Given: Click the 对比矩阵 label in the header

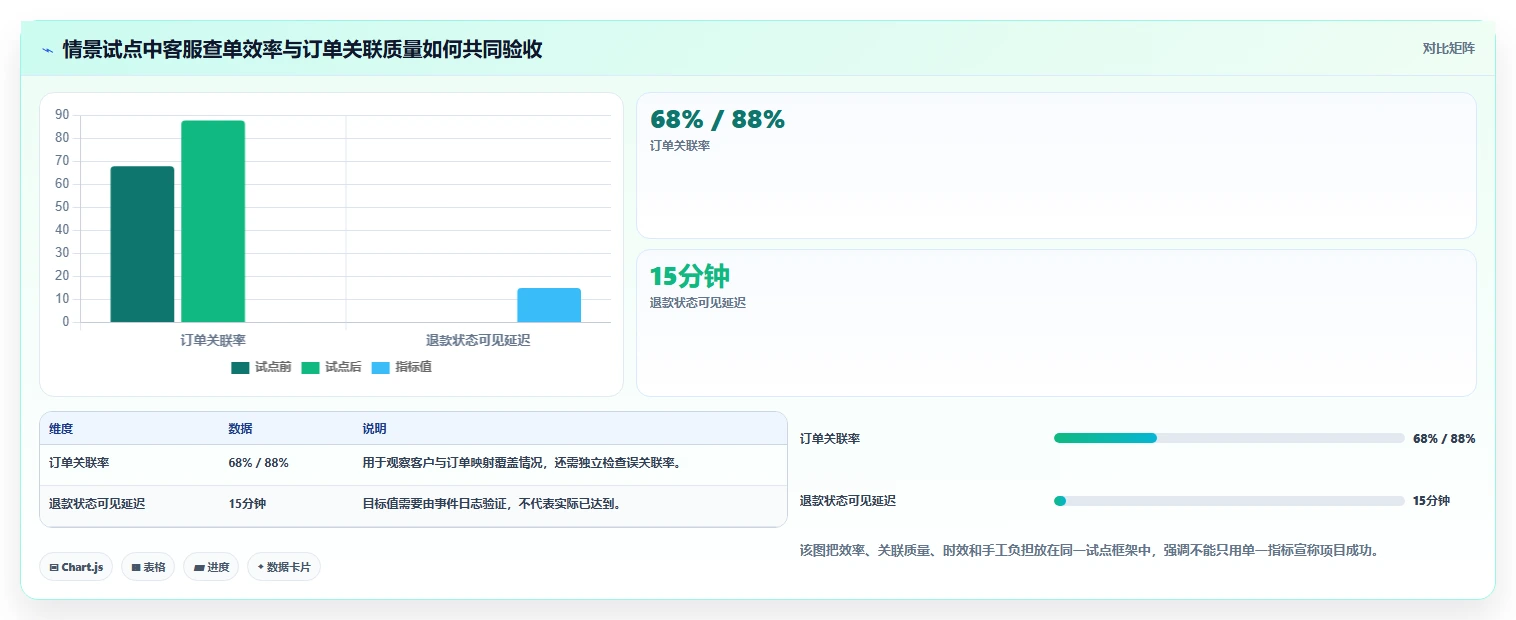Looking at the screenshot, I should (x=1448, y=48).
